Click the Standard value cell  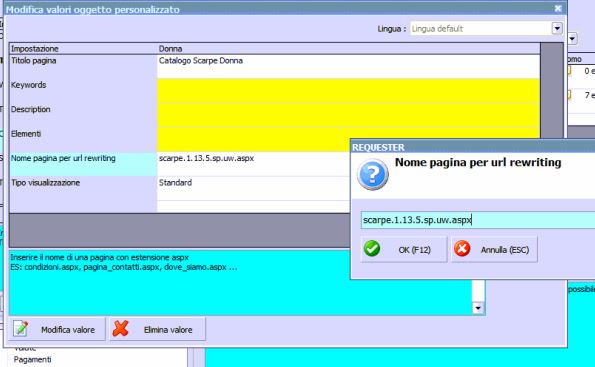253,188
